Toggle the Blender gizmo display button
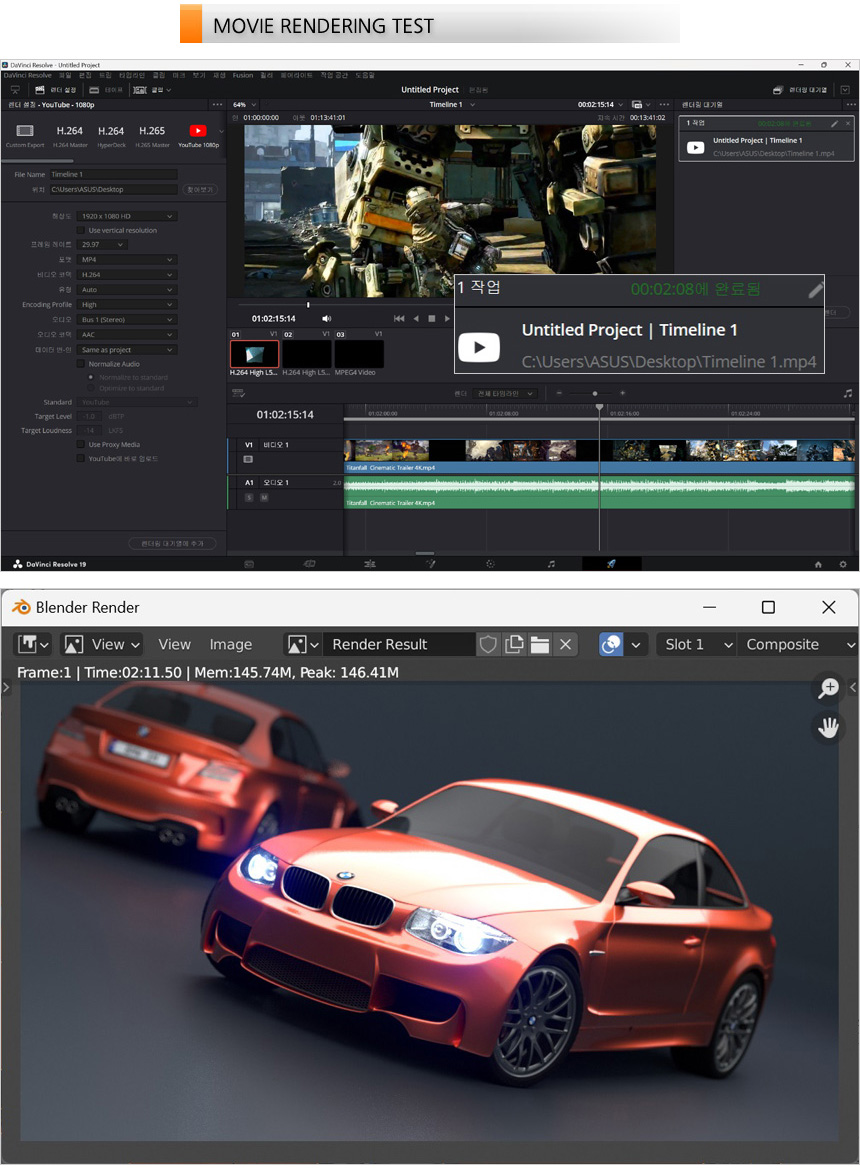The height and width of the screenshot is (1168, 860). coord(611,644)
